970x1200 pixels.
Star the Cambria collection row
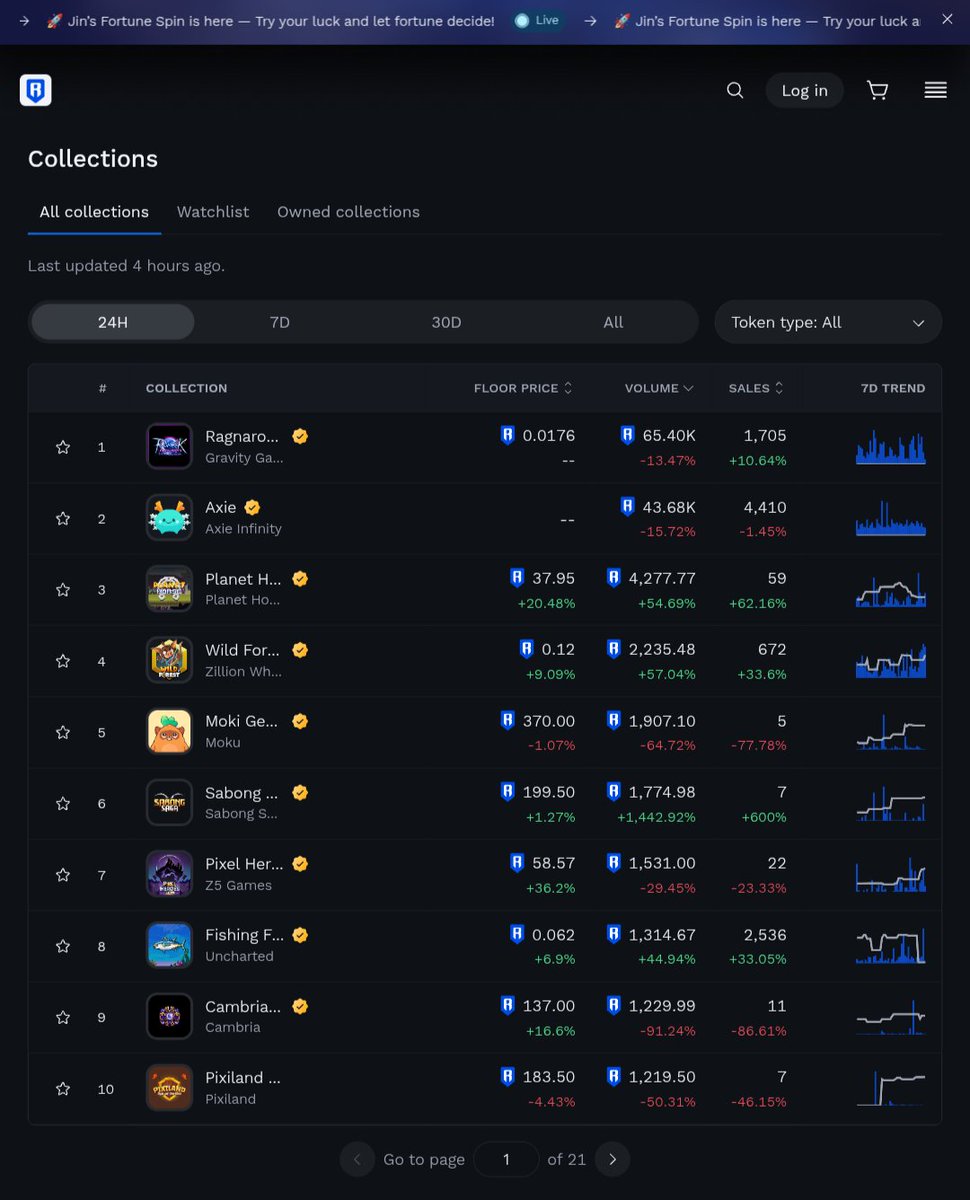tap(63, 1017)
